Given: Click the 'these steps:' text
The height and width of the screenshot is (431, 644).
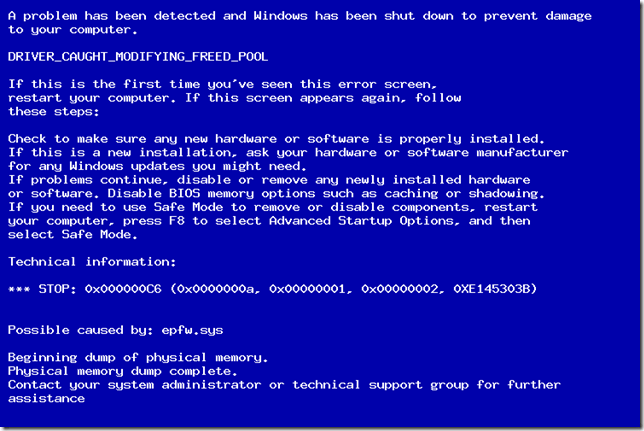Looking at the screenshot, I should 53,112.
